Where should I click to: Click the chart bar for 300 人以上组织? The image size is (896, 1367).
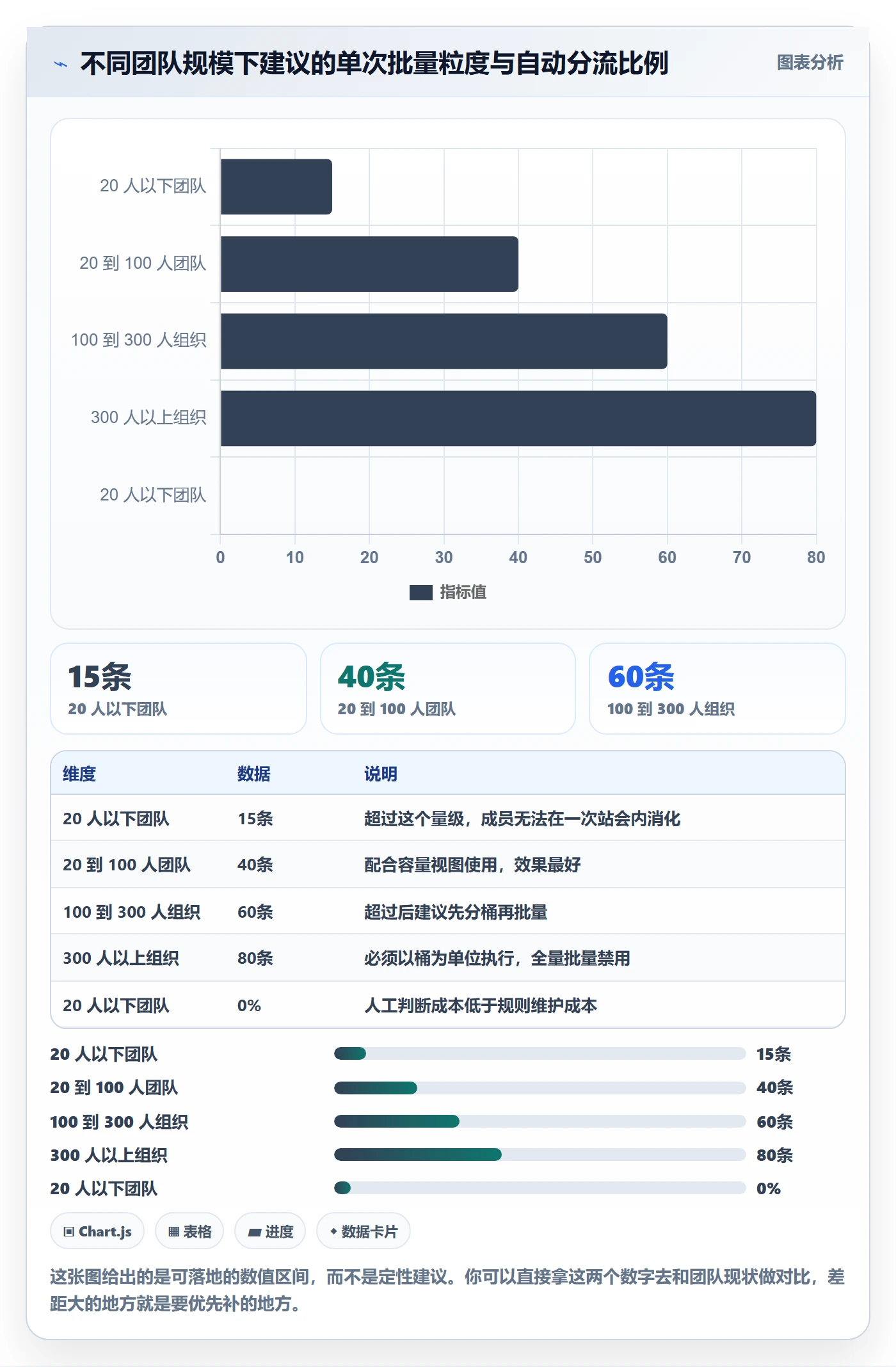coord(518,419)
